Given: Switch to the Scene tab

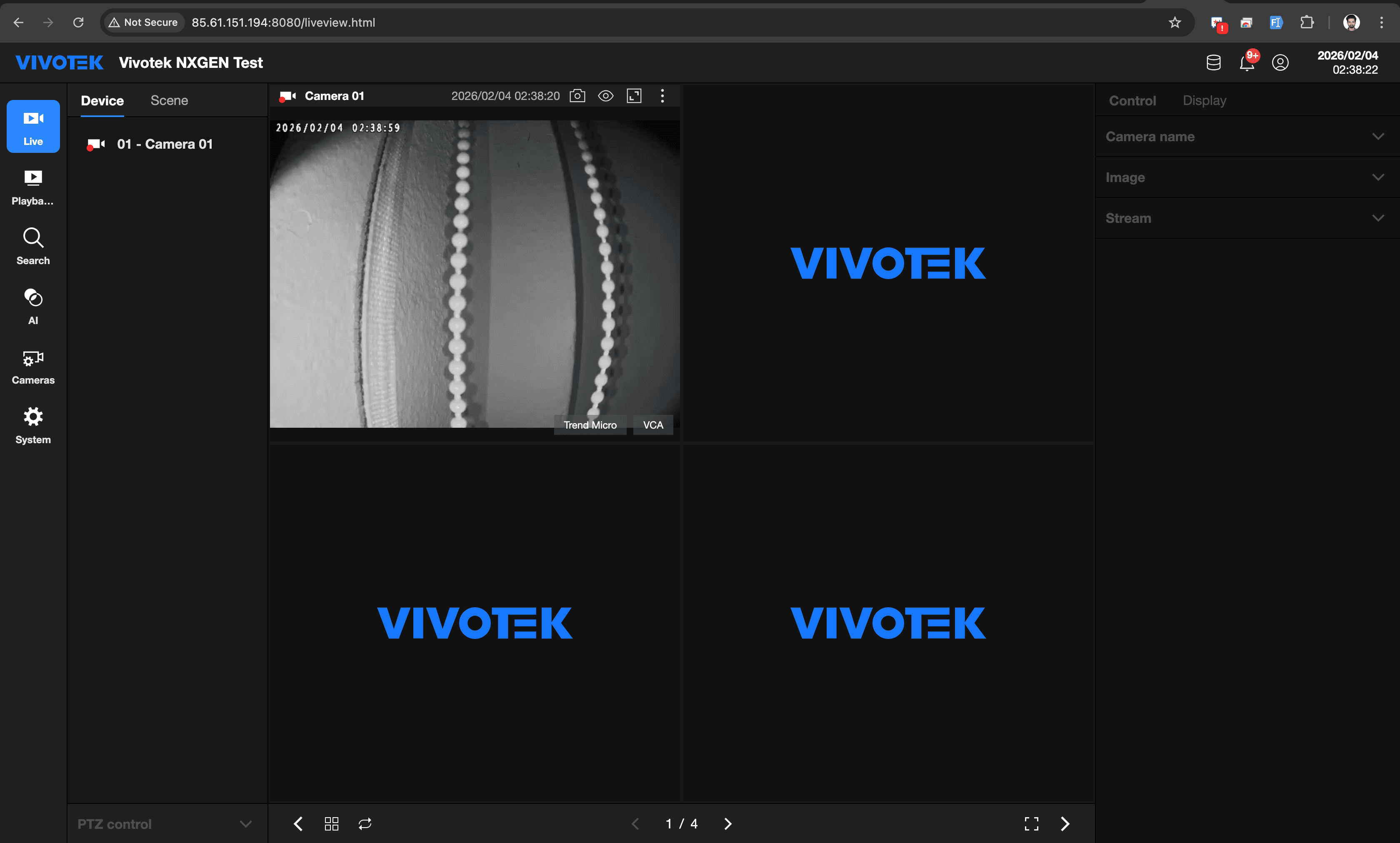Looking at the screenshot, I should 169,100.
